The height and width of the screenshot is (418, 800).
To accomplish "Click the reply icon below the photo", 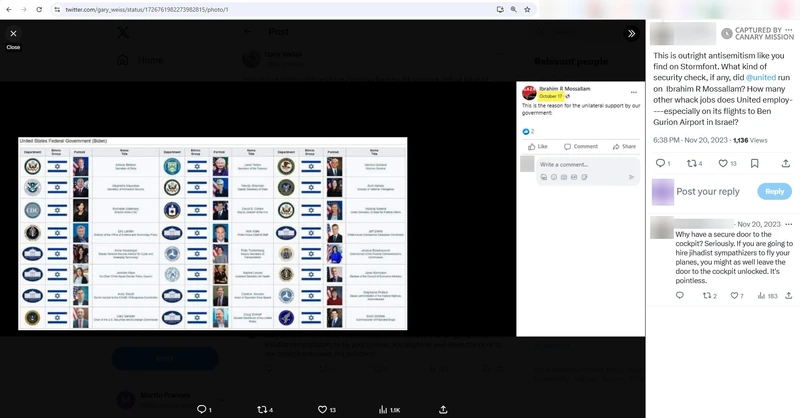I will [x=204, y=409].
